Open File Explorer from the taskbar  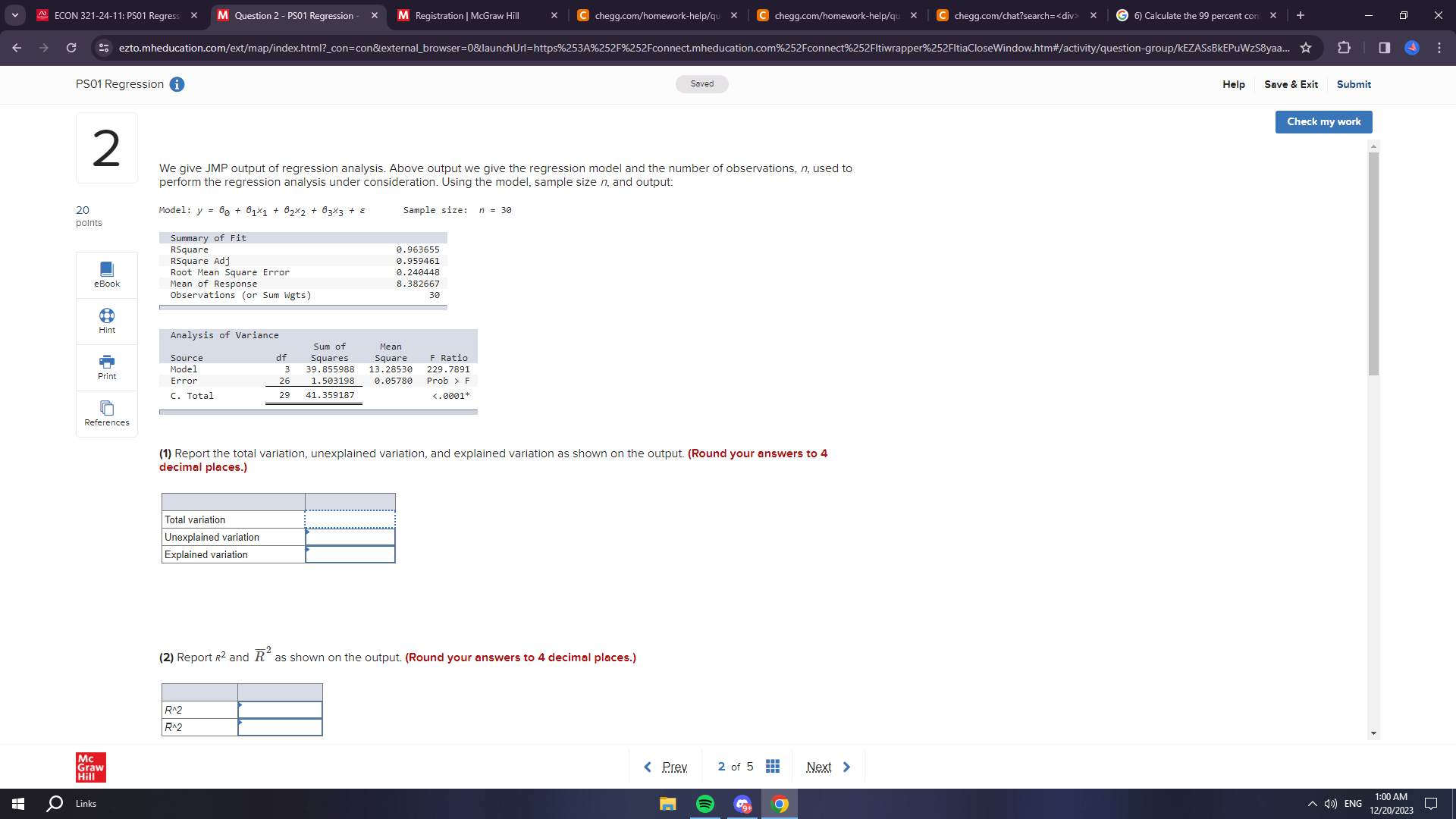click(667, 803)
